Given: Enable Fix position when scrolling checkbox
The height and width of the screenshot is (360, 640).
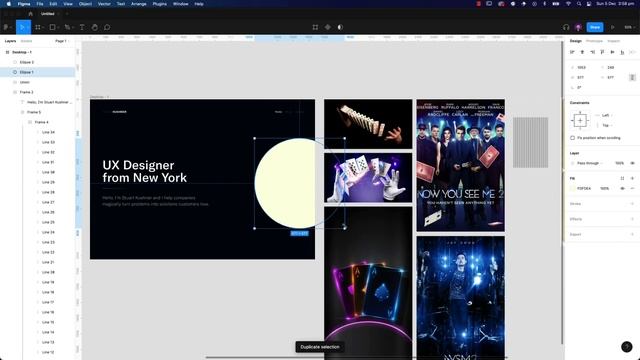Looking at the screenshot, I should pos(572,138).
